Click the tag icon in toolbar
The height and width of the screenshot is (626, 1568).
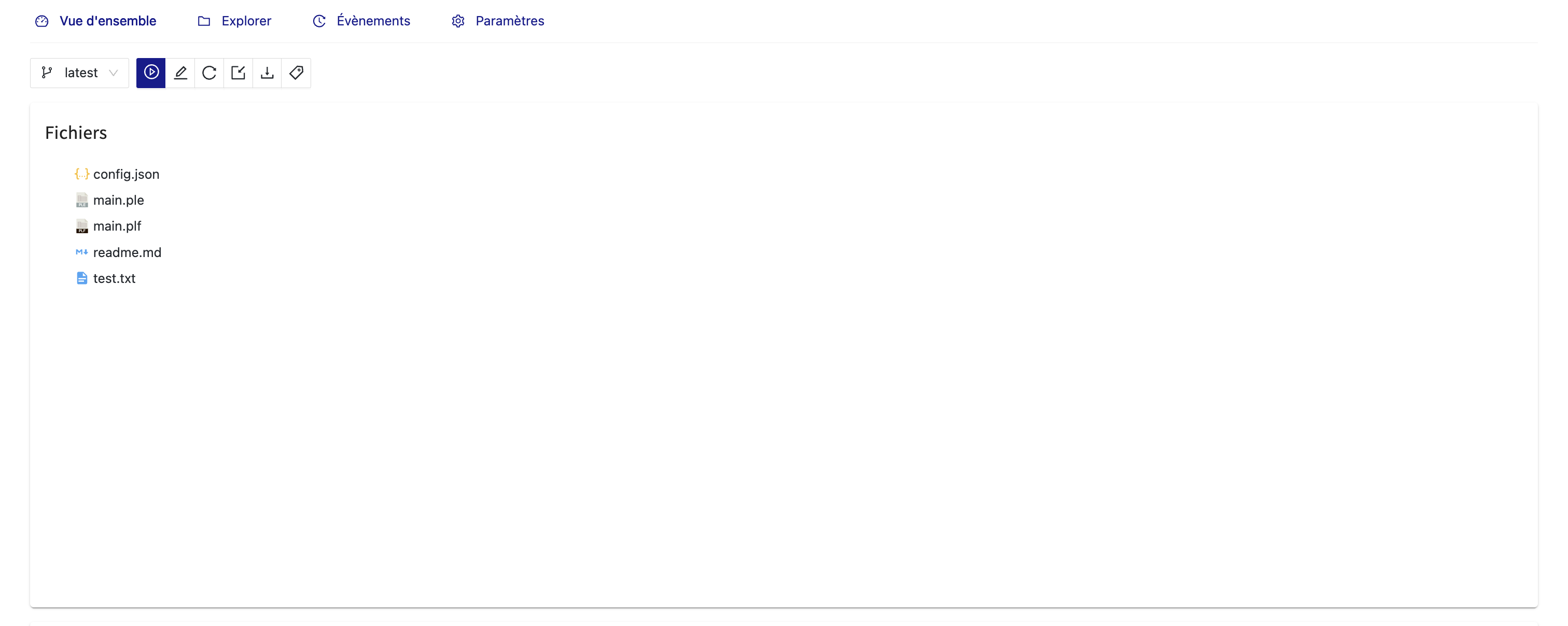297,73
